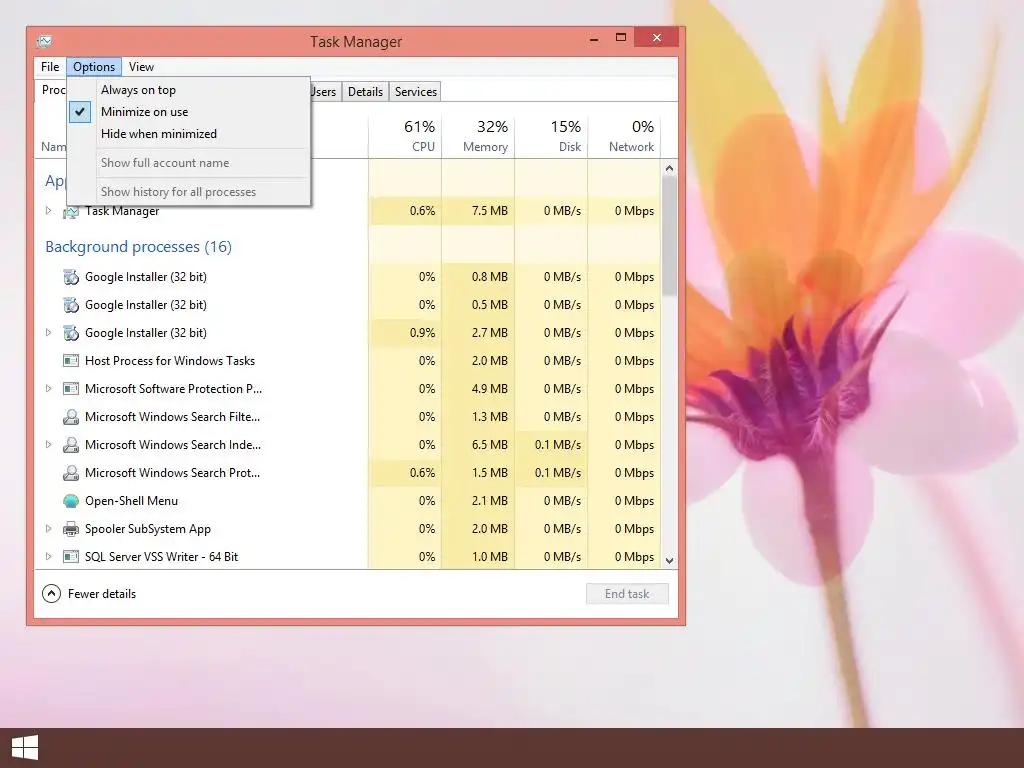
Task: Click the 6.5 MB memory value
Action: click(x=490, y=445)
